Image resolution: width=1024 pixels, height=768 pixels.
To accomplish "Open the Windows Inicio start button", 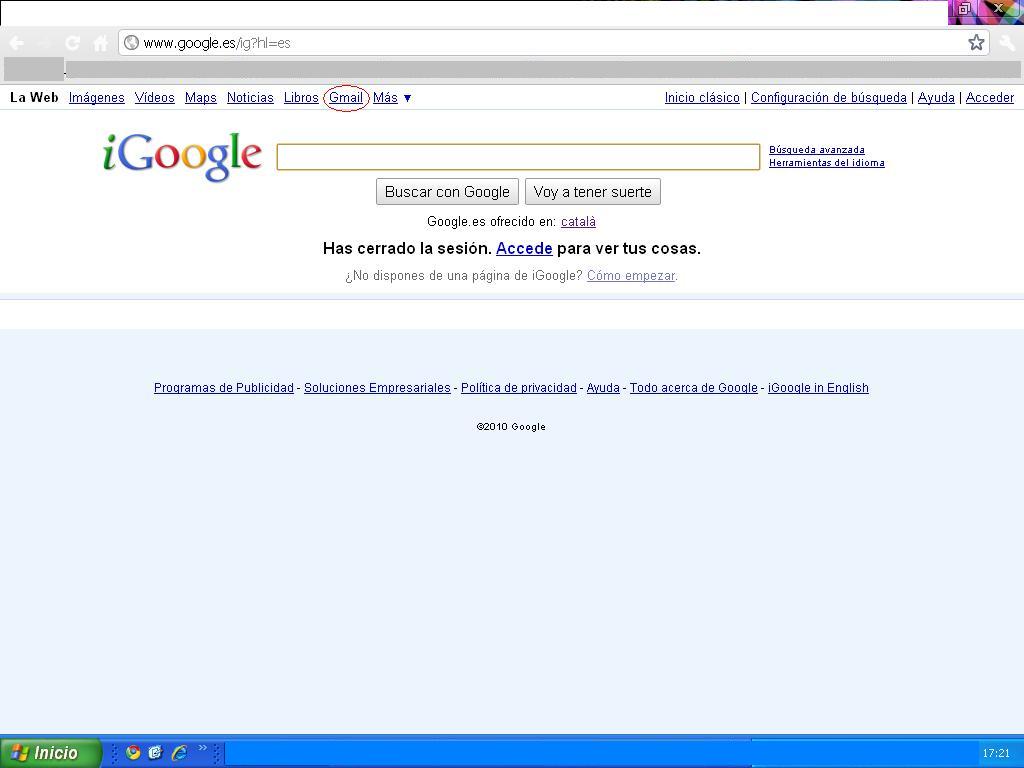I will pyautogui.click(x=51, y=752).
